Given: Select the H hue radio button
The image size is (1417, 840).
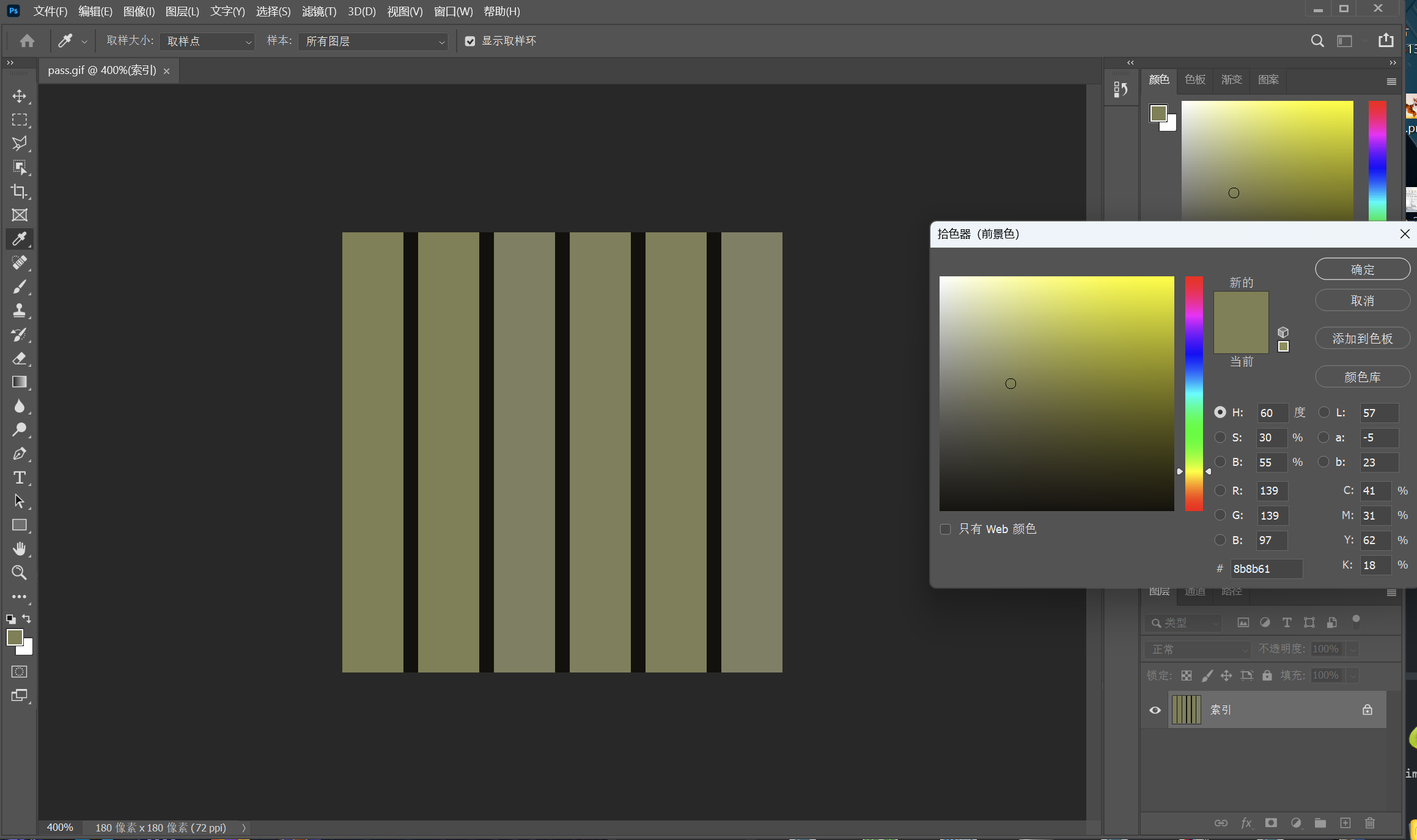Looking at the screenshot, I should [1220, 413].
